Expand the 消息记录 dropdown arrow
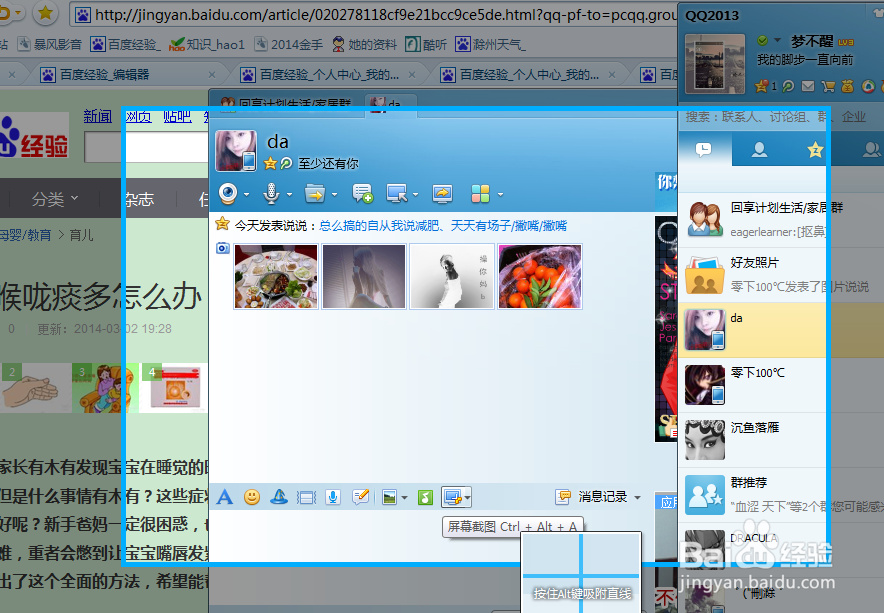The image size is (884, 613). 637,497
